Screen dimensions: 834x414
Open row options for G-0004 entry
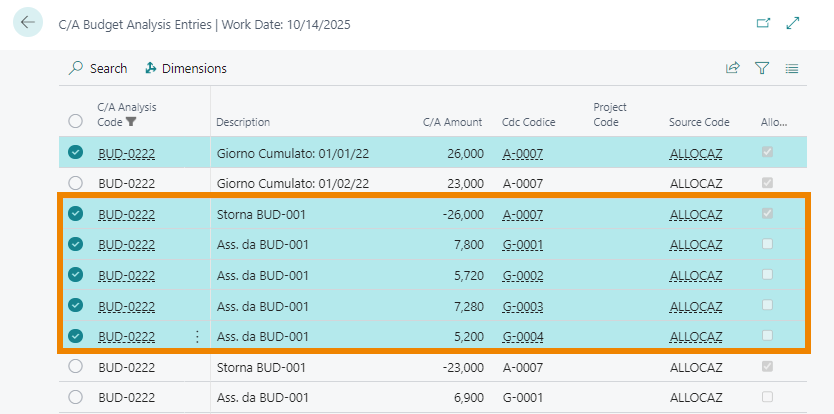pyautogui.click(x=196, y=337)
